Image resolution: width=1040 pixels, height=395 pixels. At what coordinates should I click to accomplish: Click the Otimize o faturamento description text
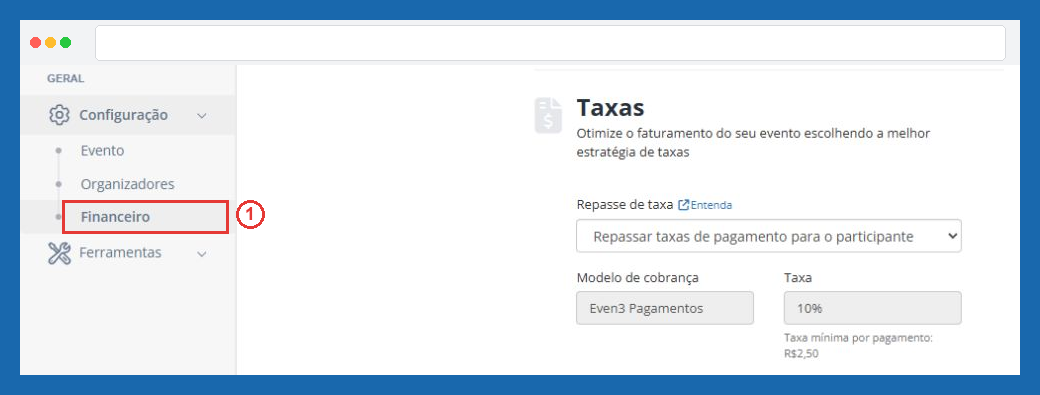click(753, 142)
